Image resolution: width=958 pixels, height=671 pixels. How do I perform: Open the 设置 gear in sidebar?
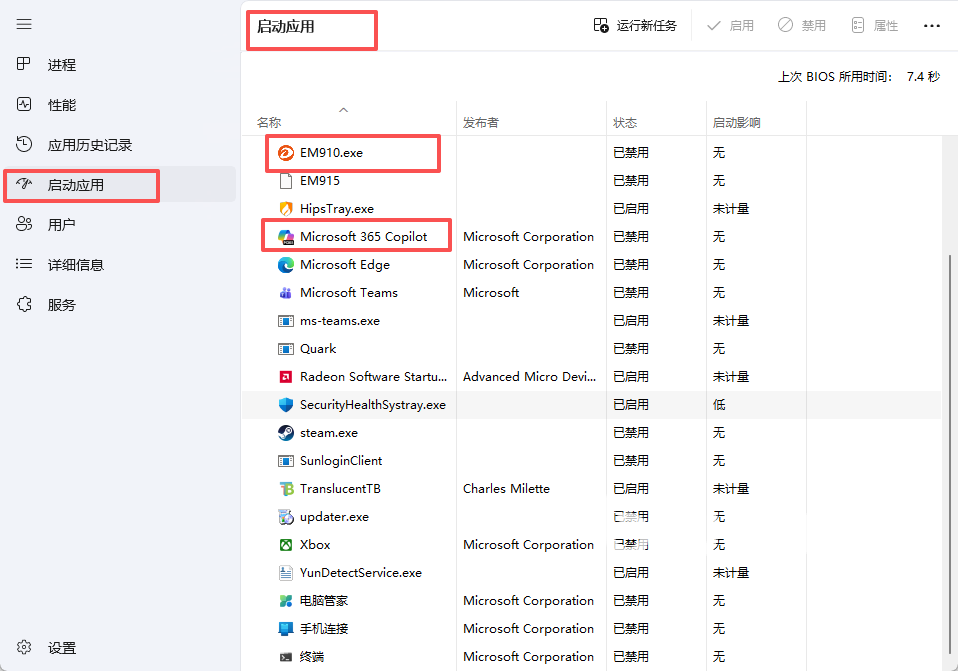(x=24, y=648)
